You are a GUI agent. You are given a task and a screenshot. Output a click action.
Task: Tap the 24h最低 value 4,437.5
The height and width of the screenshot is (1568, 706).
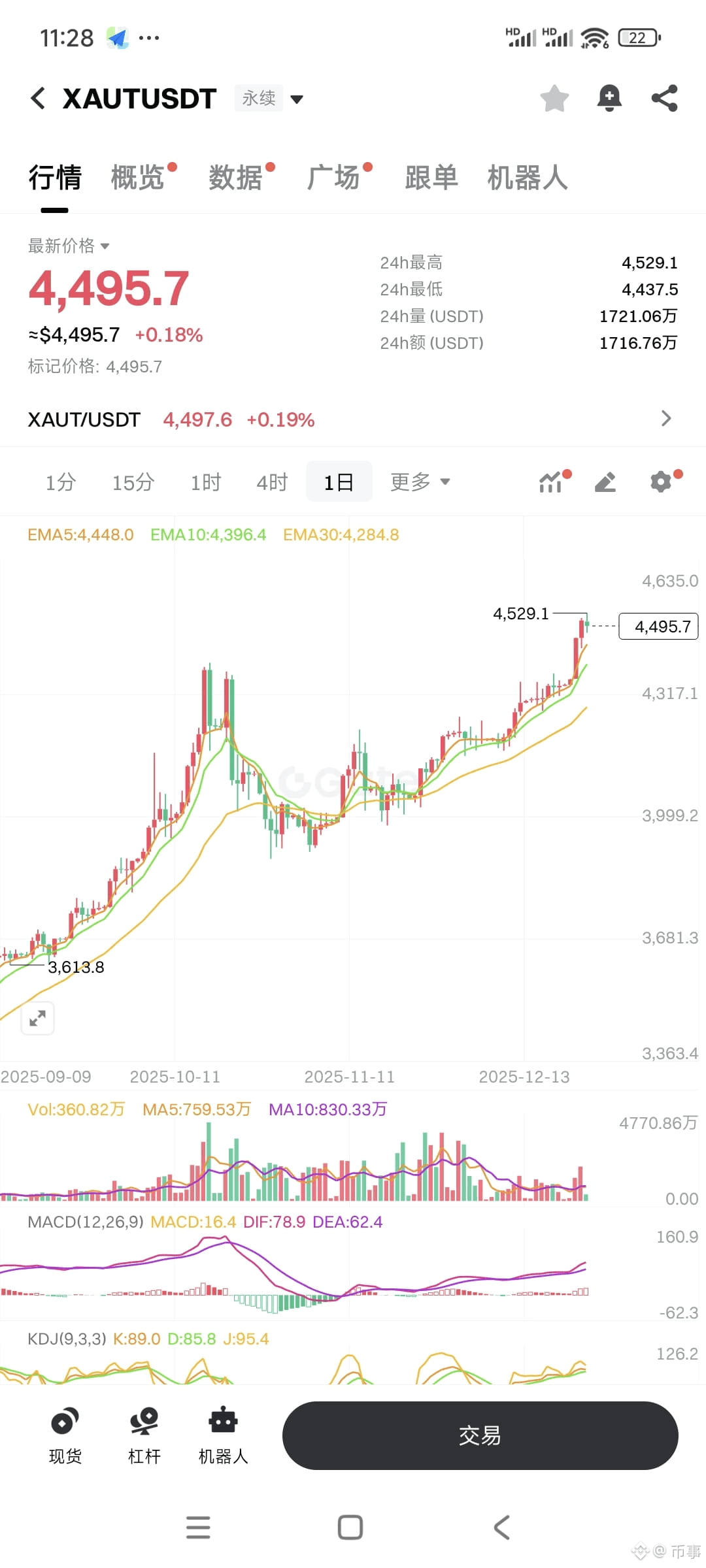649,289
